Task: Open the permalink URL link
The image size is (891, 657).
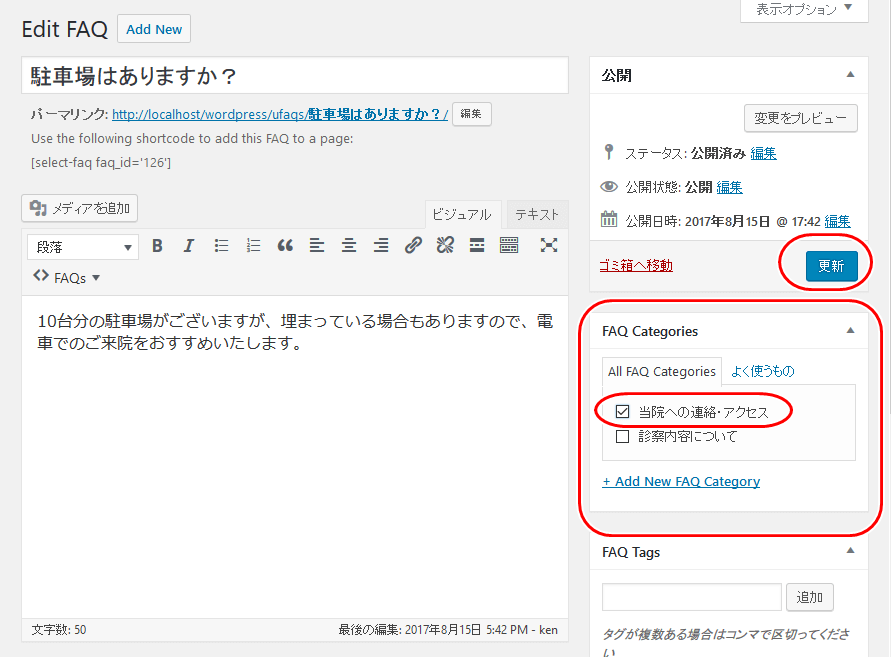Action: [280, 114]
